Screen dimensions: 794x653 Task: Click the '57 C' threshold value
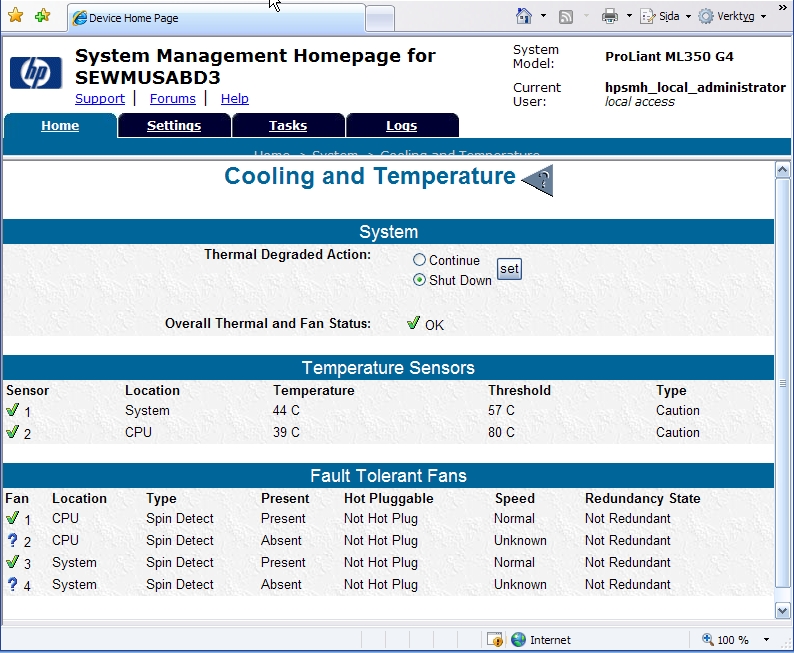point(501,410)
